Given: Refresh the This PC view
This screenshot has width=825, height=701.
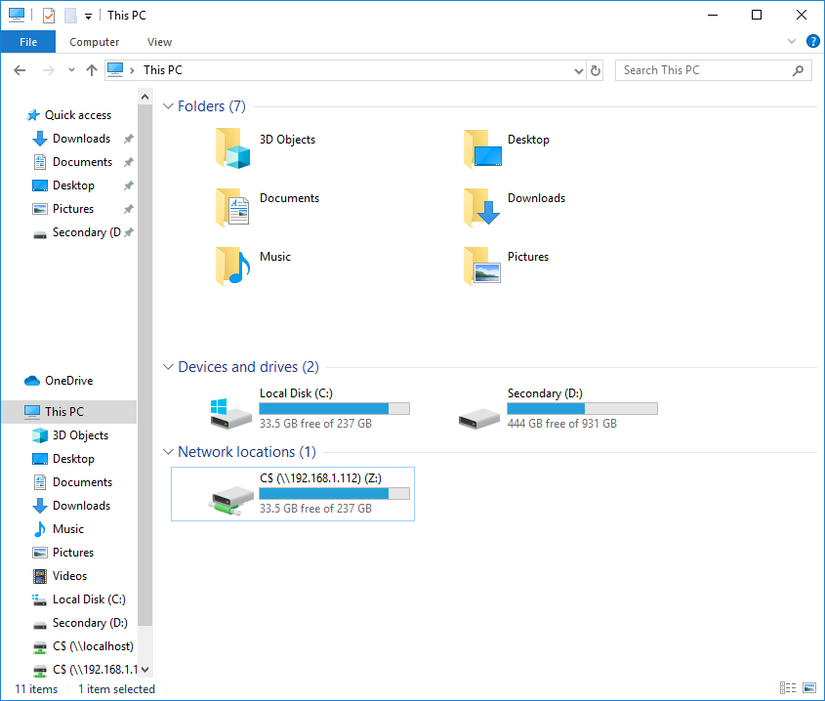Looking at the screenshot, I should (595, 70).
